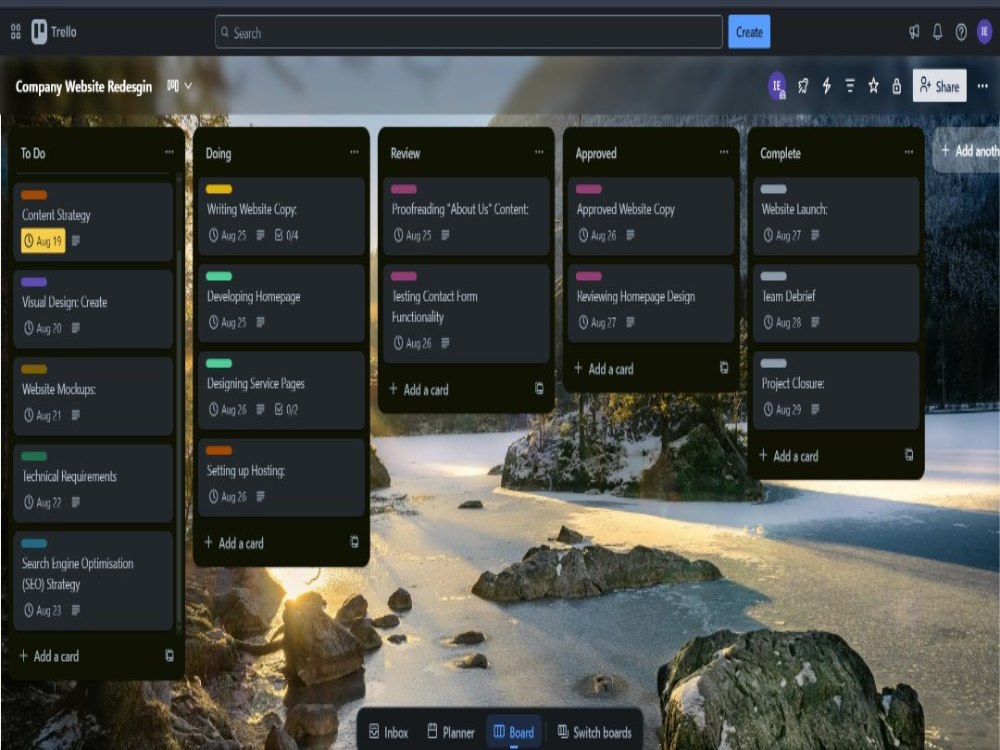This screenshot has height=750, width=1000.
Task: Toggle the Aug 27 due date on Website Launch
Action: click(783, 235)
